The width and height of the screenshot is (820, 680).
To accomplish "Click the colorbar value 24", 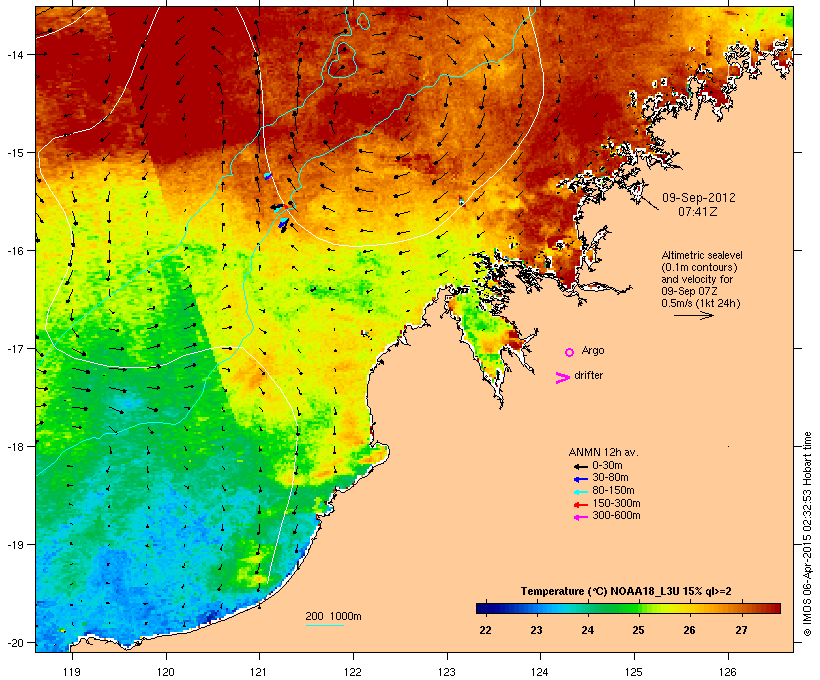I will click(x=587, y=630).
